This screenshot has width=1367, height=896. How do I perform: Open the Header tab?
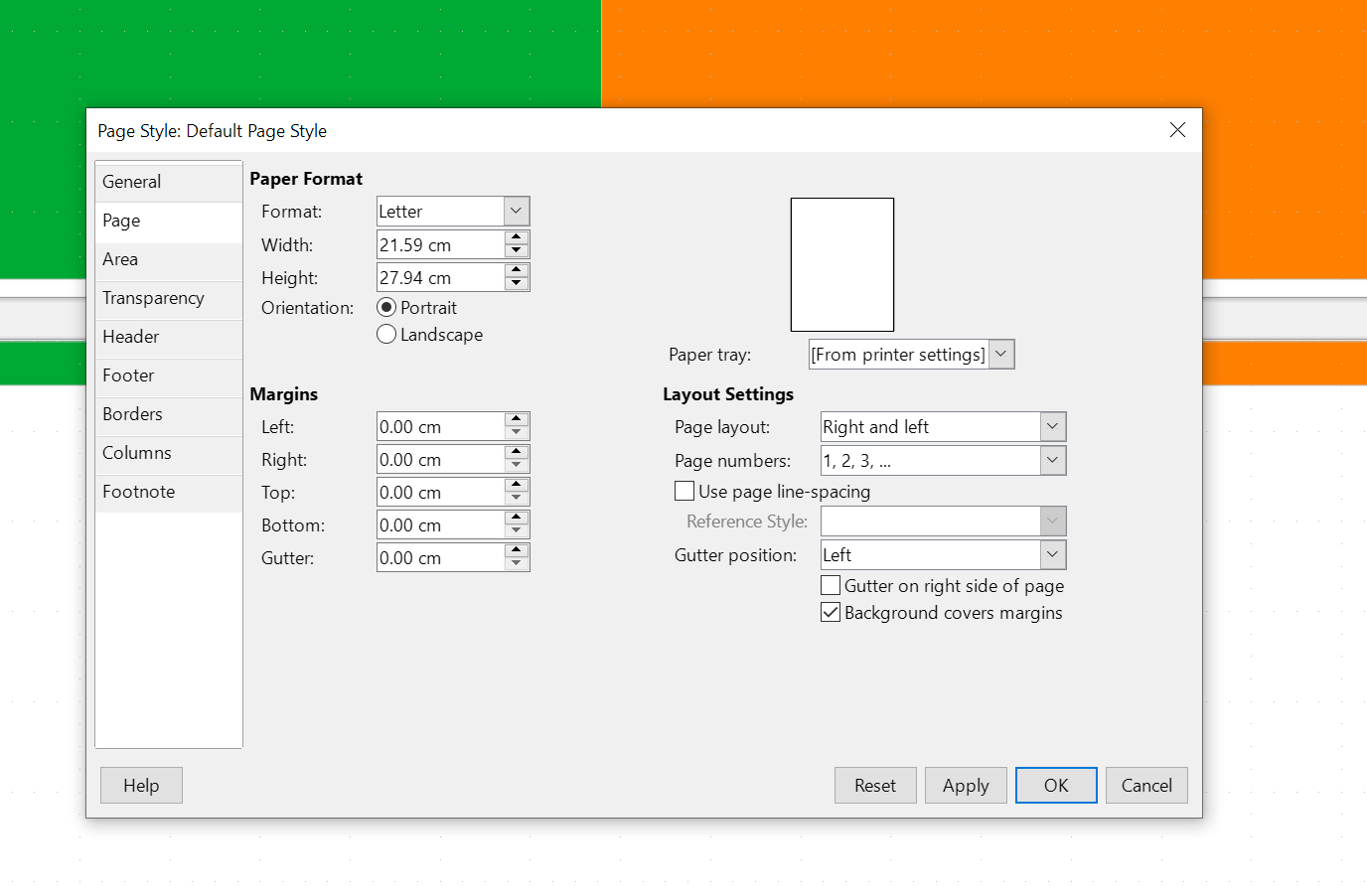(x=130, y=337)
